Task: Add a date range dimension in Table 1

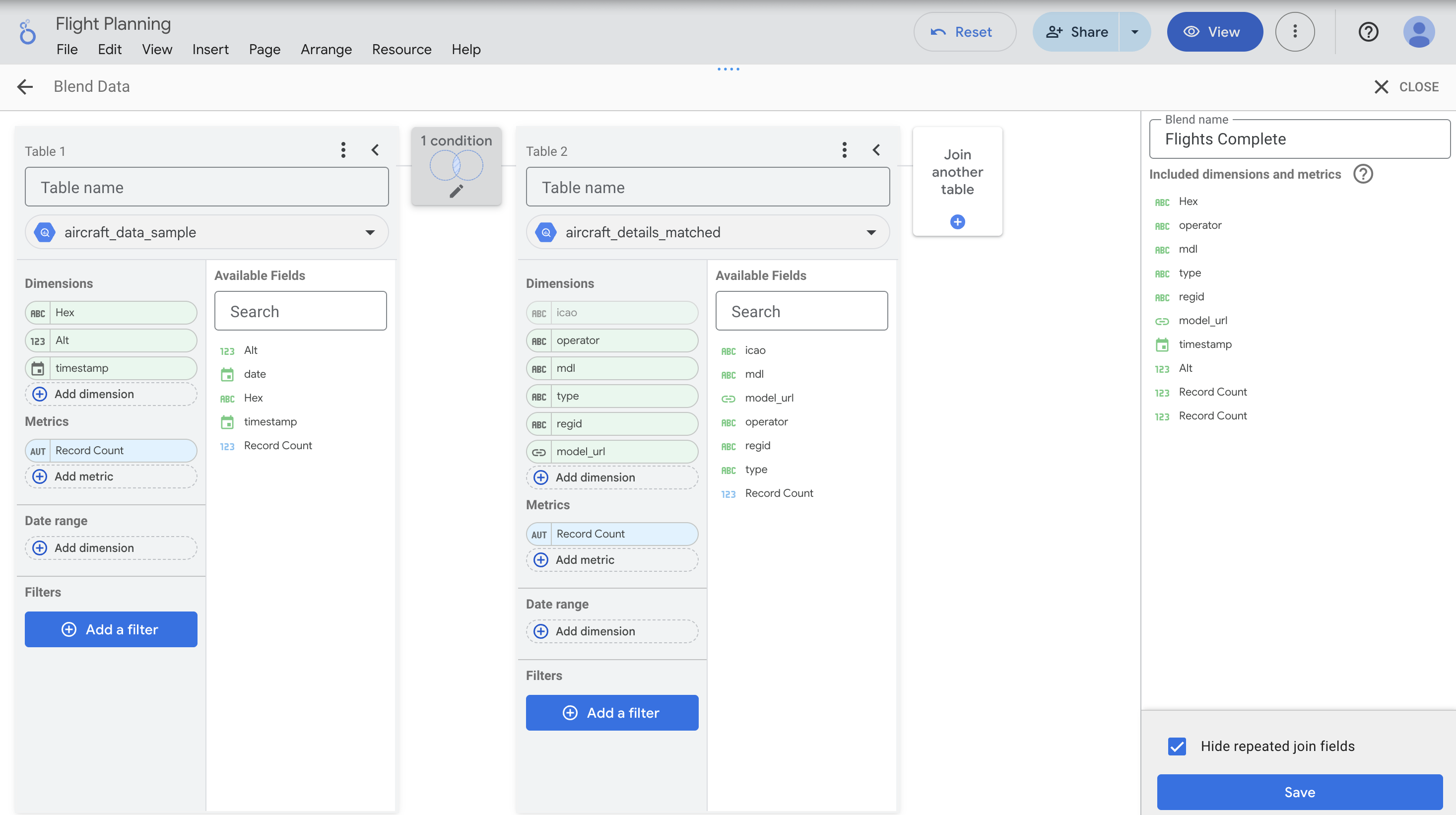Action: pyautogui.click(x=111, y=547)
